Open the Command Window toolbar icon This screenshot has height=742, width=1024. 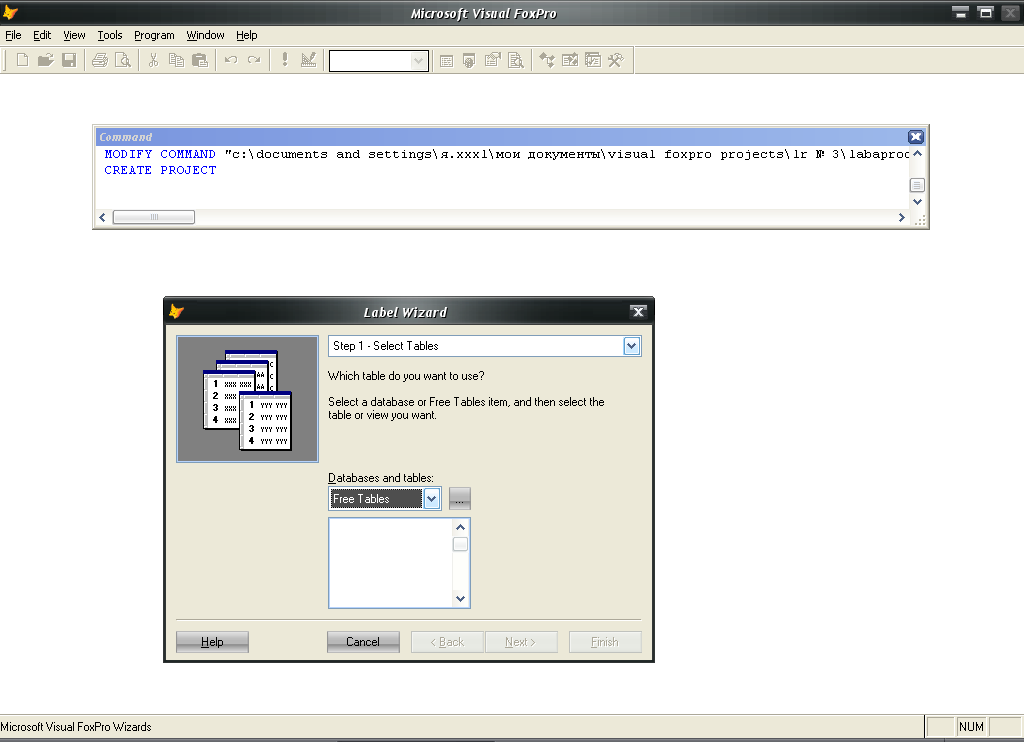446,61
